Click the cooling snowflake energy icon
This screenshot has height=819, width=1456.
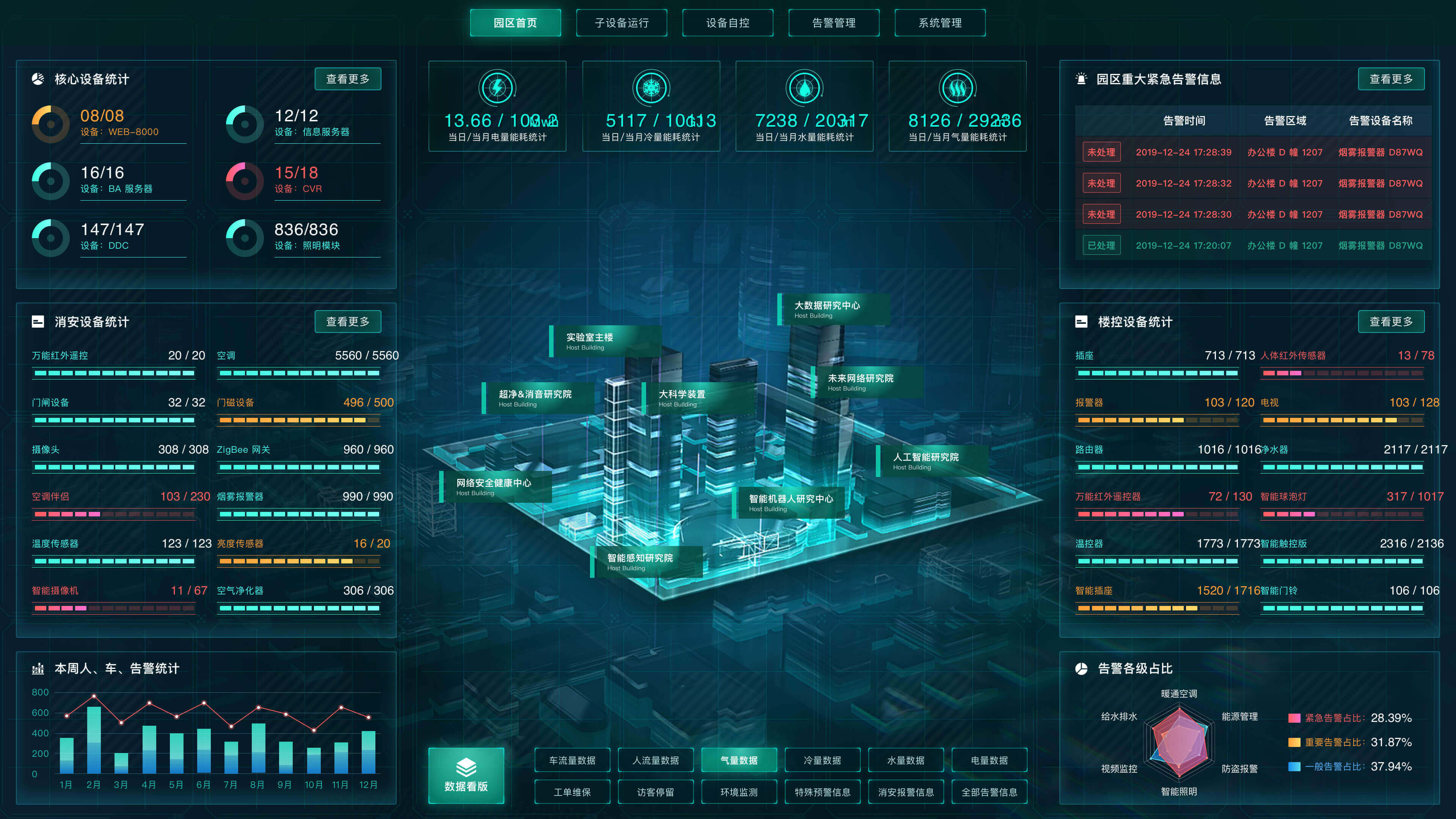point(651,88)
